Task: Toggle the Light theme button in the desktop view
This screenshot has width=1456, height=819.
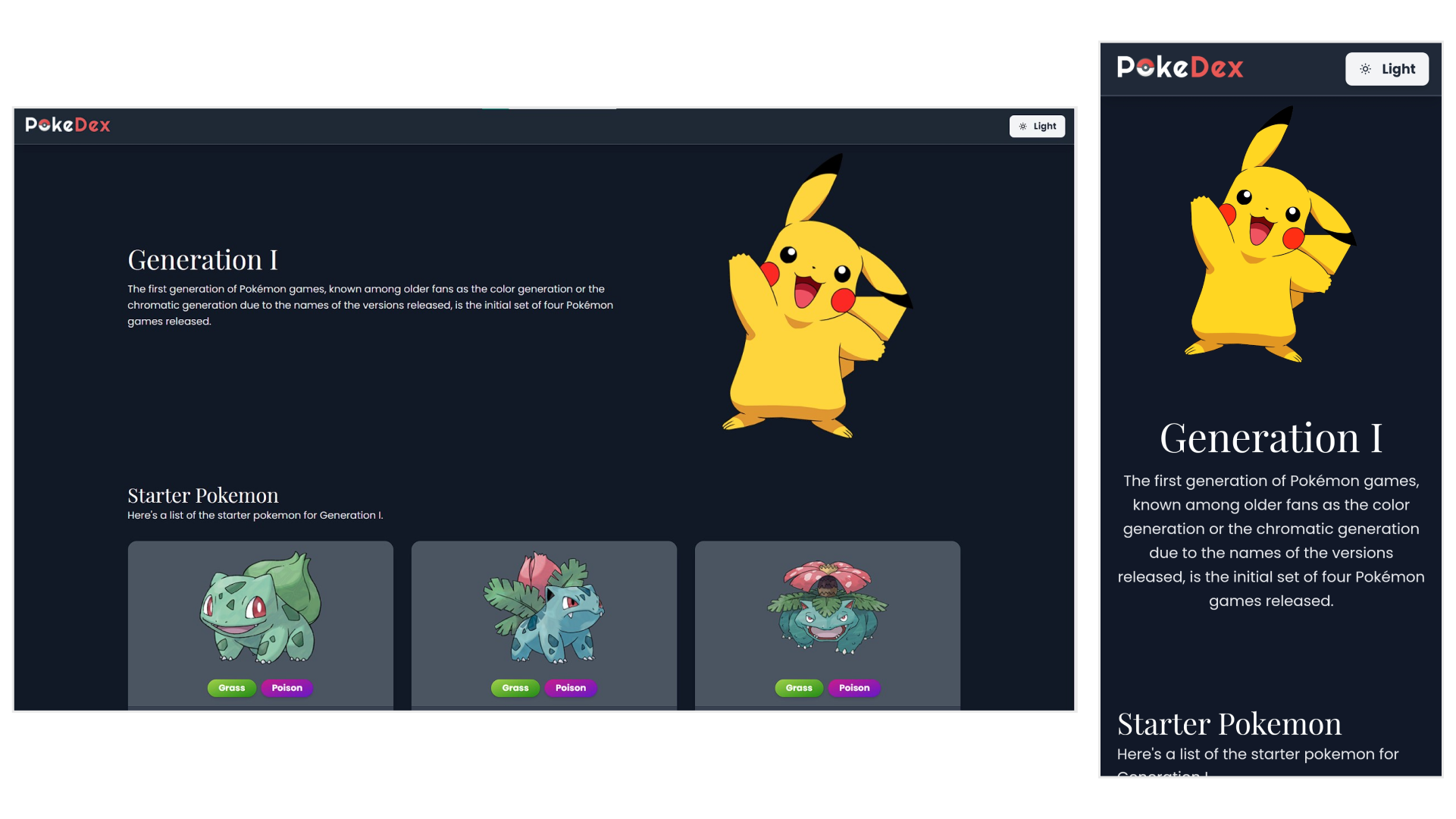Action: (1037, 126)
